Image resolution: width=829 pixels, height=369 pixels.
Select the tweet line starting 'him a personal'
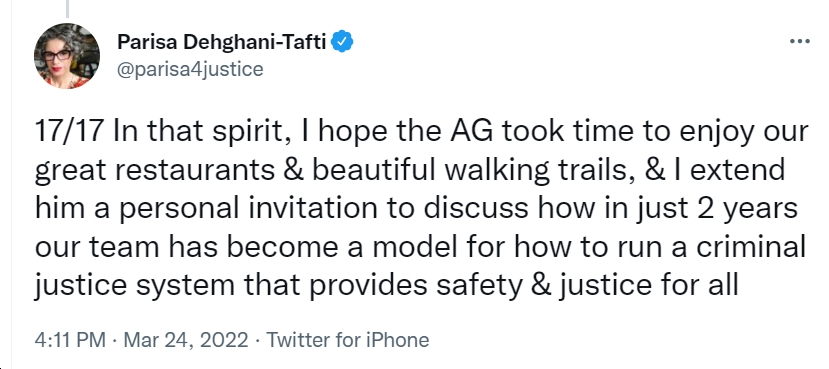pos(416,209)
